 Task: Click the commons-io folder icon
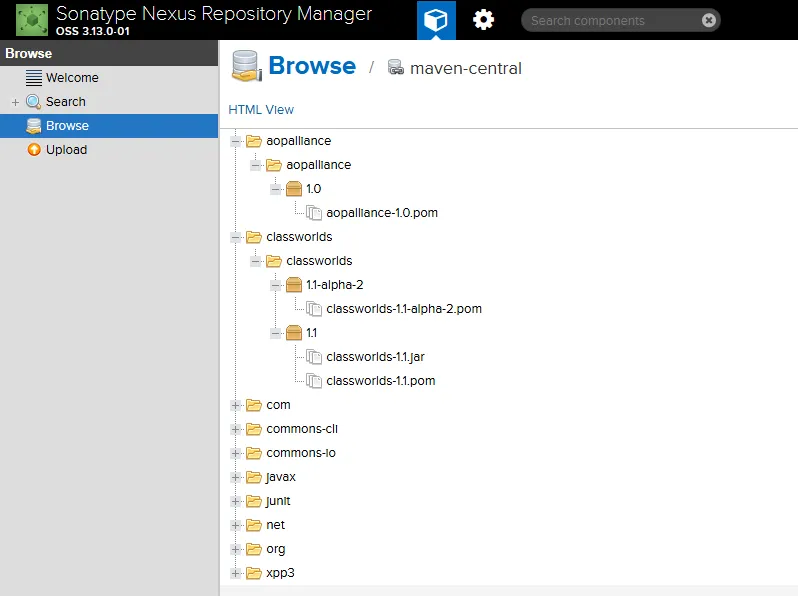[x=253, y=453]
